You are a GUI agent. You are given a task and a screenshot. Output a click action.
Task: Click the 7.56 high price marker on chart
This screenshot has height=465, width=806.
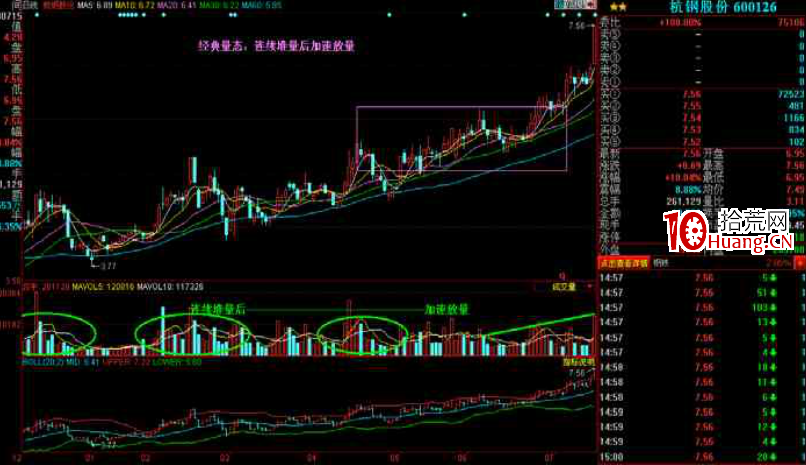[x=577, y=25]
